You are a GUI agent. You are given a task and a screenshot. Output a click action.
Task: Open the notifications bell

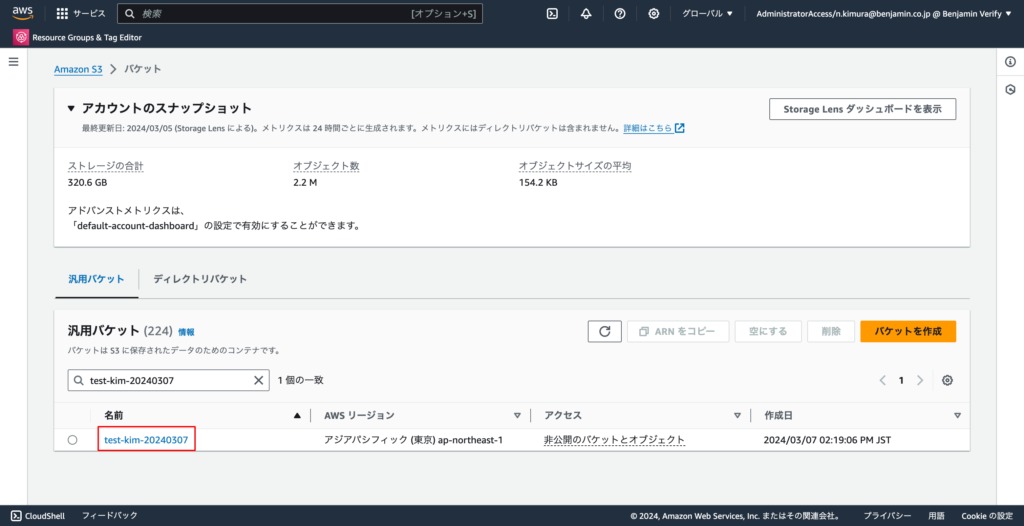click(586, 13)
